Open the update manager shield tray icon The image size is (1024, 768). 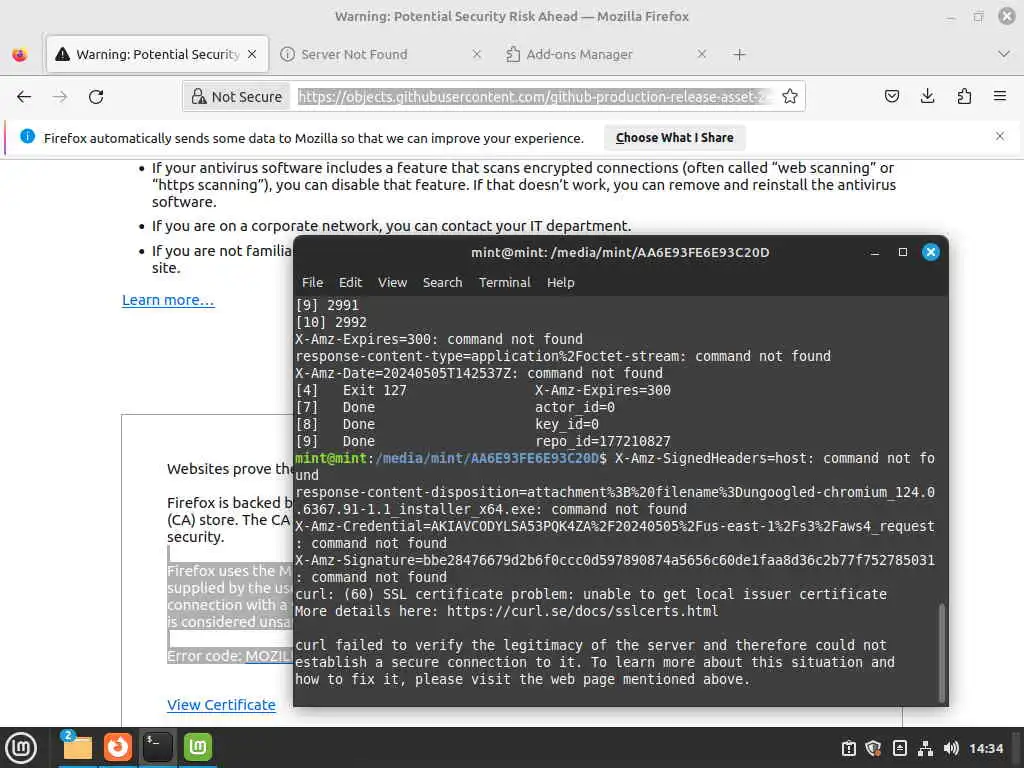pyautogui.click(x=873, y=748)
